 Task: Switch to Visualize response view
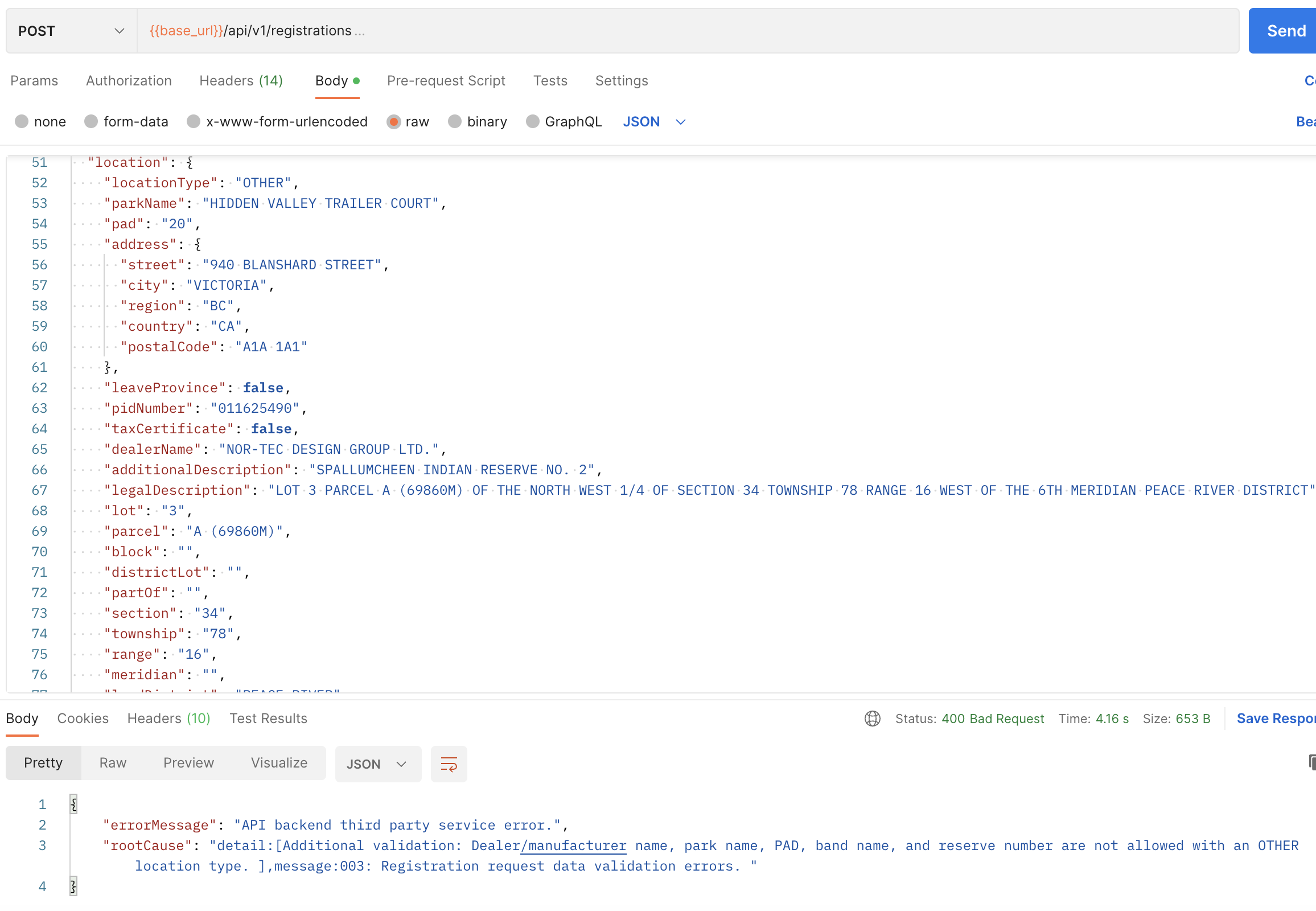click(279, 762)
